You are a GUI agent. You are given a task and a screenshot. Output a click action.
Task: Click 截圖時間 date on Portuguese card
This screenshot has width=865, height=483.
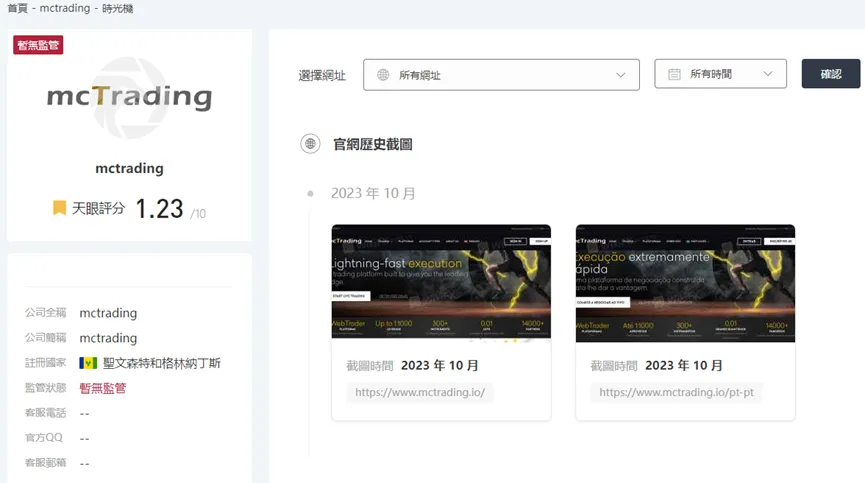(x=684, y=366)
